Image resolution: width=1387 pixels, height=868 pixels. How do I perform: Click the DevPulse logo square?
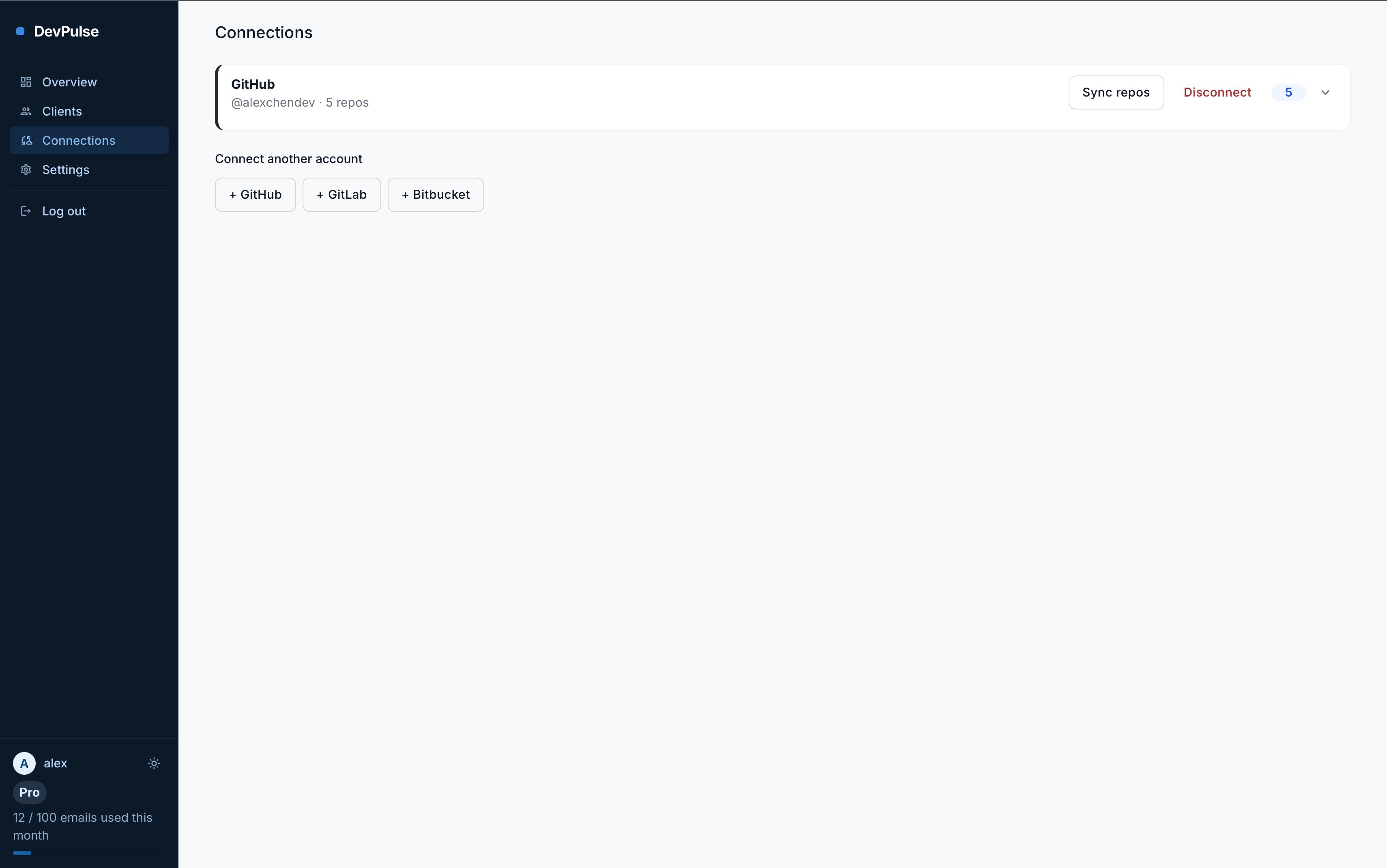point(20,32)
